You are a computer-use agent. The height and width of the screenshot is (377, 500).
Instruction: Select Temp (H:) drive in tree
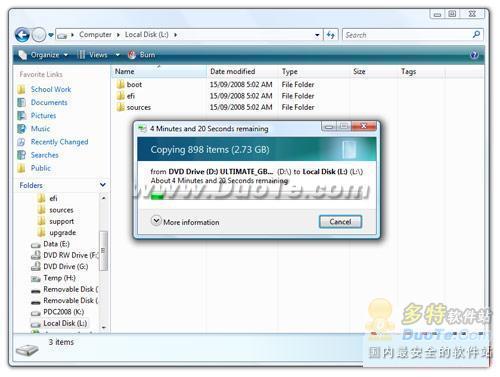(59, 278)
